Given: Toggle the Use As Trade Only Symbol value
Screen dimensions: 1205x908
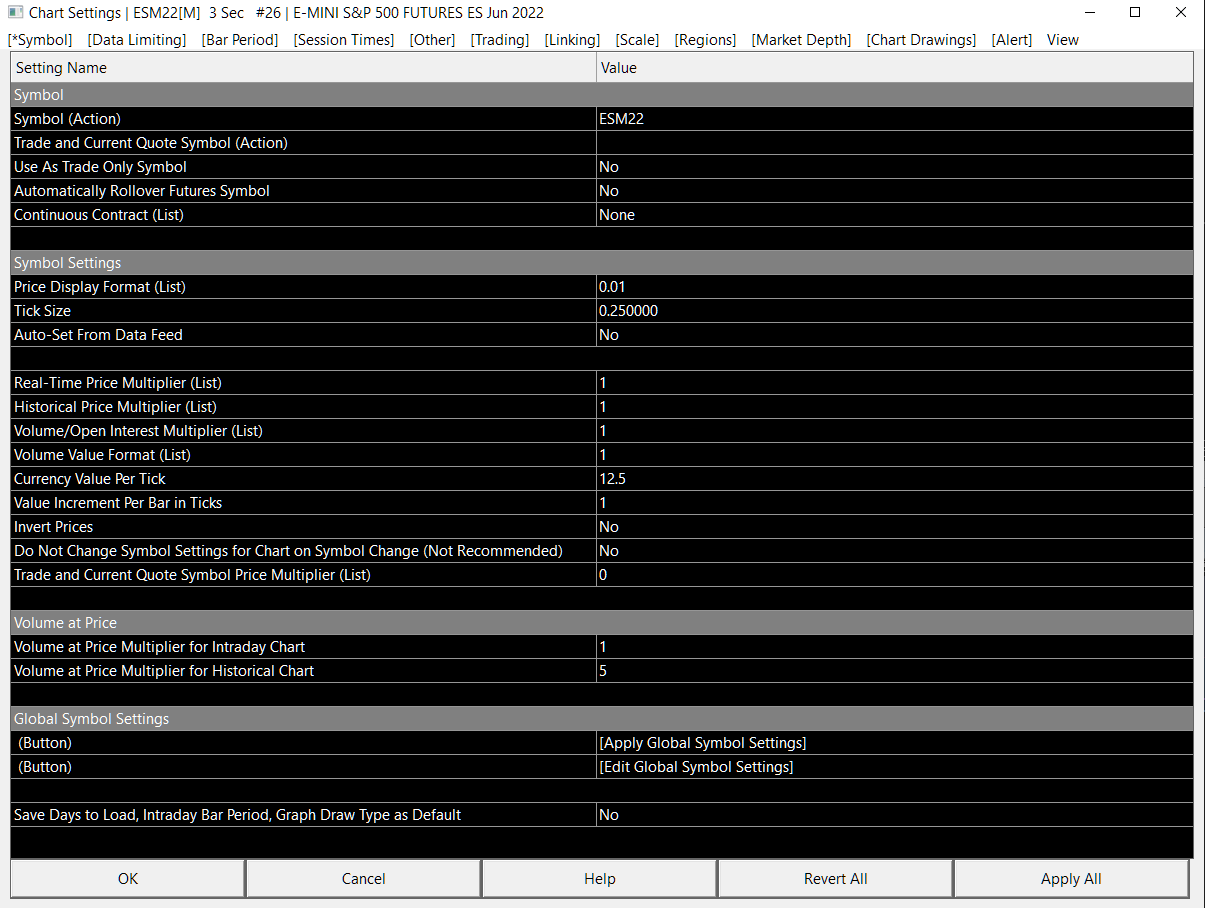Looking at the screenshot, I should pos(894,167).
